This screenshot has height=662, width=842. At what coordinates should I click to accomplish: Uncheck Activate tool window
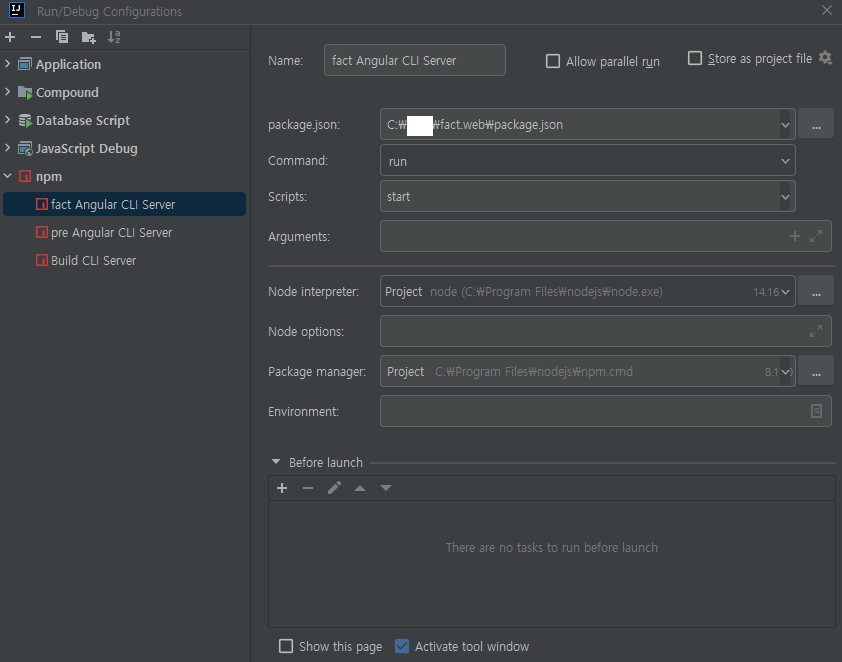tap(402, 646)
